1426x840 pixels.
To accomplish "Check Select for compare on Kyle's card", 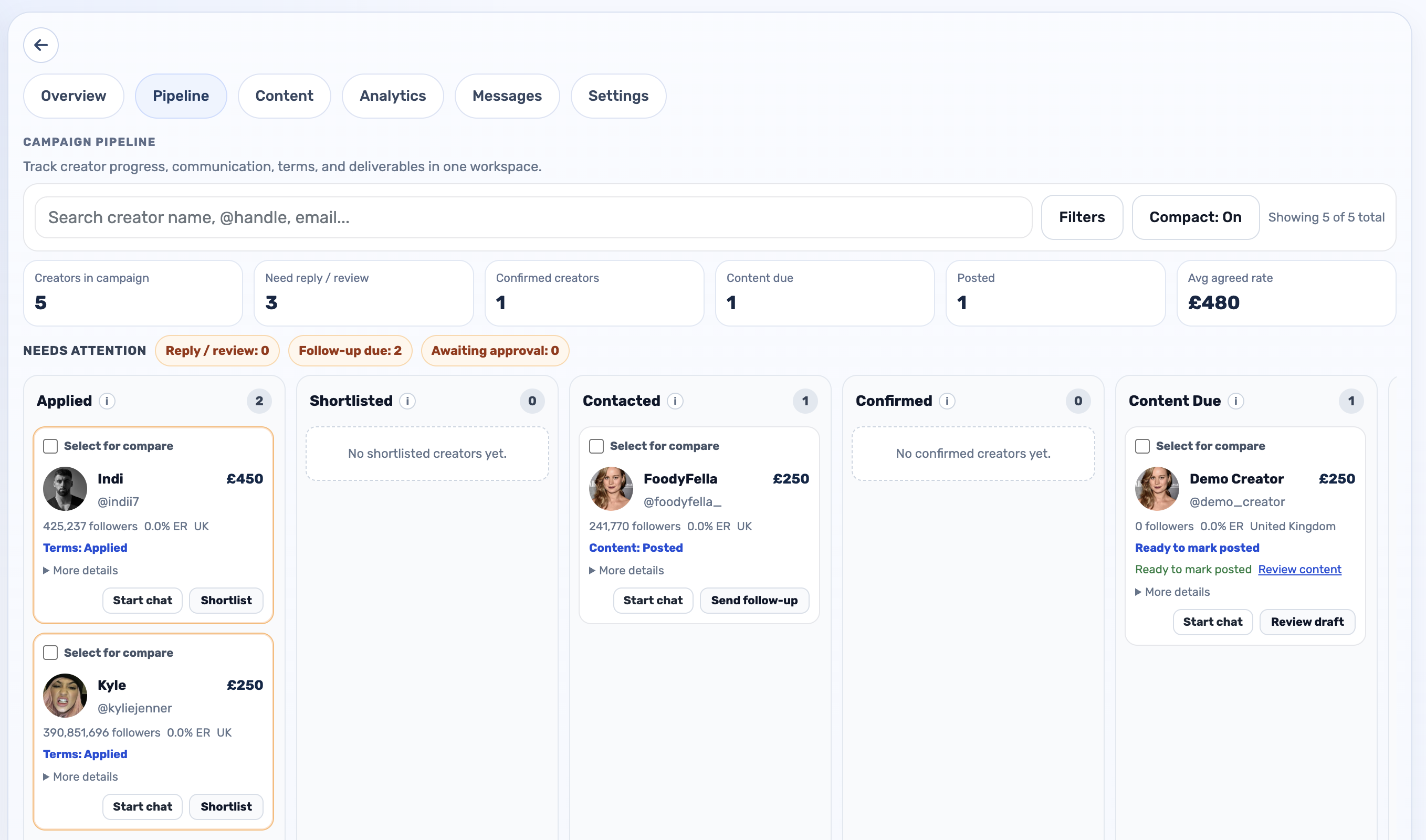I will [50, 652].
